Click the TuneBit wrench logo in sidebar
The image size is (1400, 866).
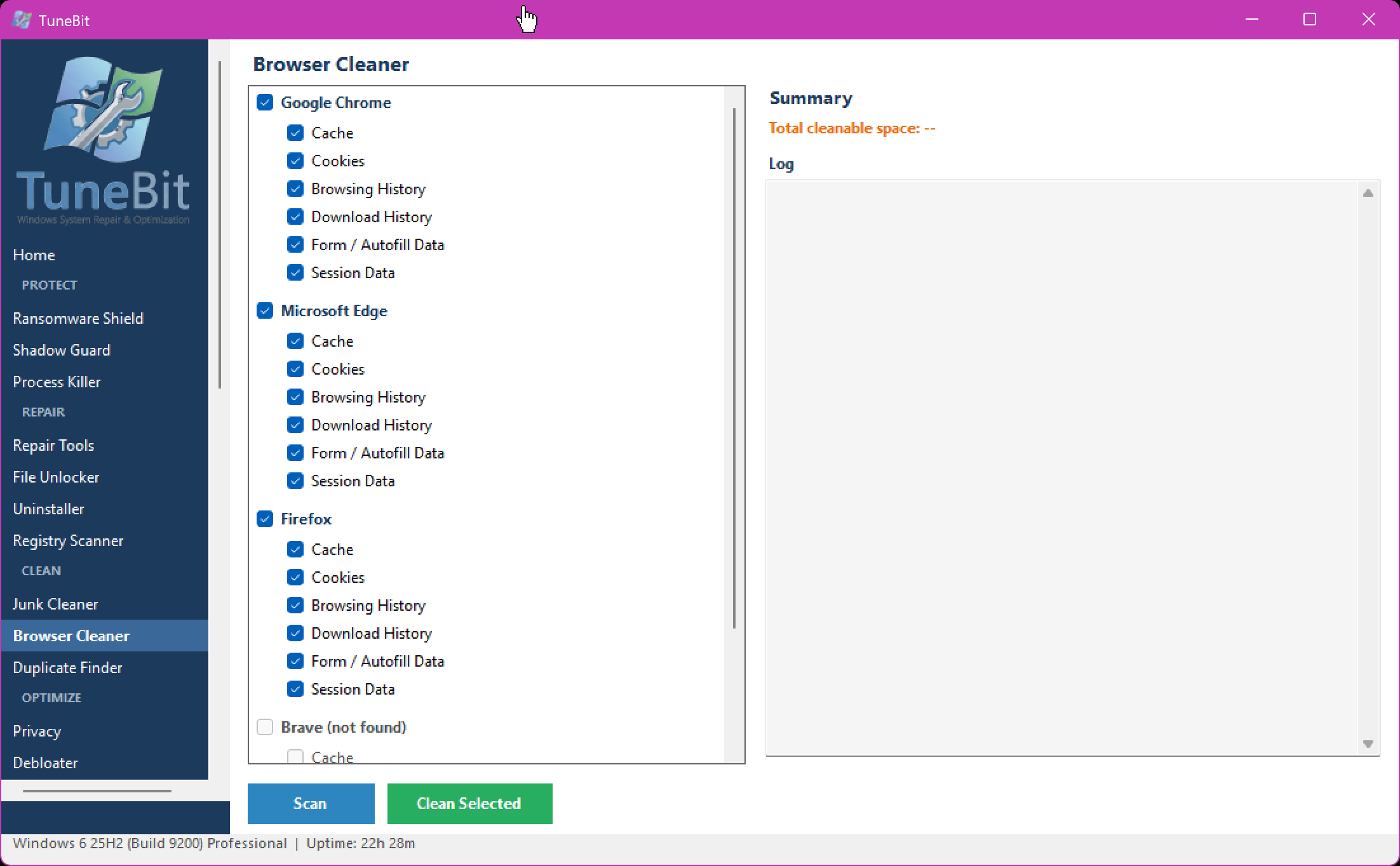pyautogui.click(x=104, y=109)
